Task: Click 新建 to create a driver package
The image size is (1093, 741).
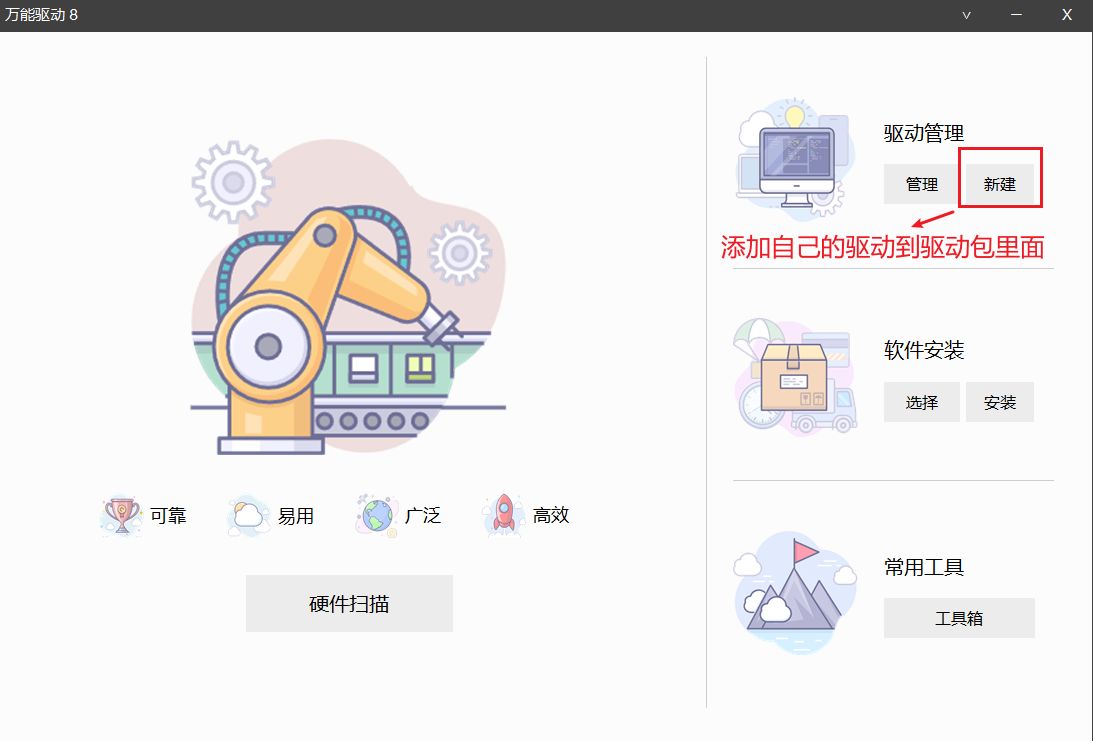Action: (x=999, y=184)
